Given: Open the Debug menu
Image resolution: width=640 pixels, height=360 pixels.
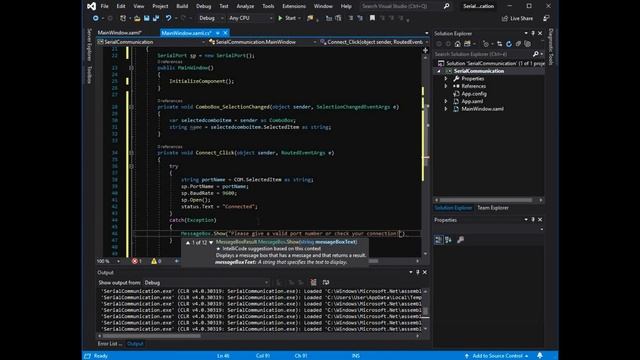Looking at the screenshot, I should 203,6.
